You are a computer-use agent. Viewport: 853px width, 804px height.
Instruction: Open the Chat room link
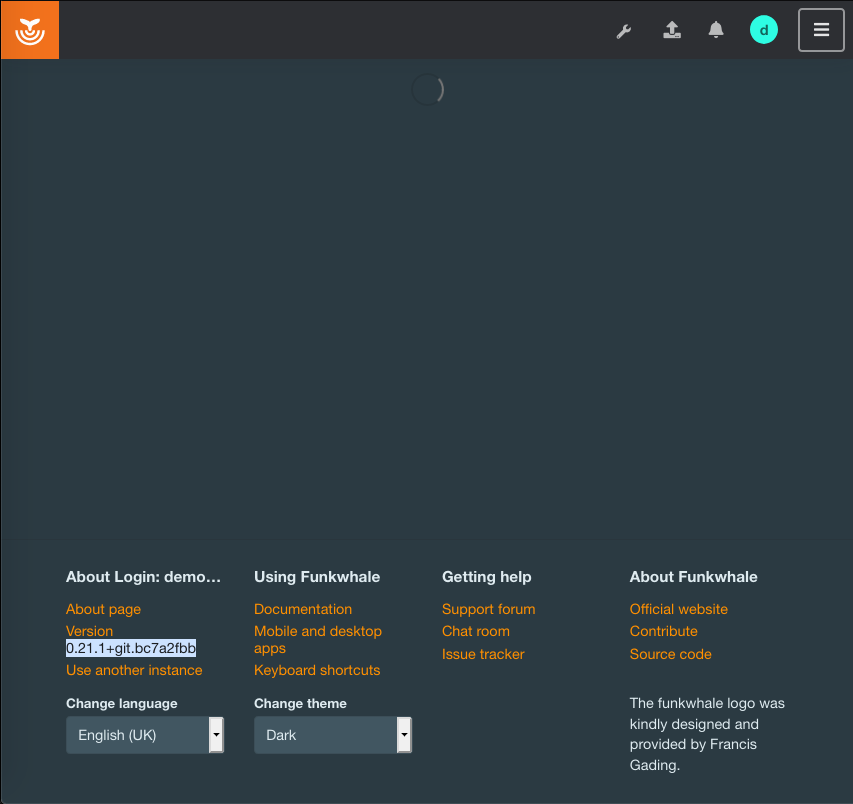tap(475, 631)
